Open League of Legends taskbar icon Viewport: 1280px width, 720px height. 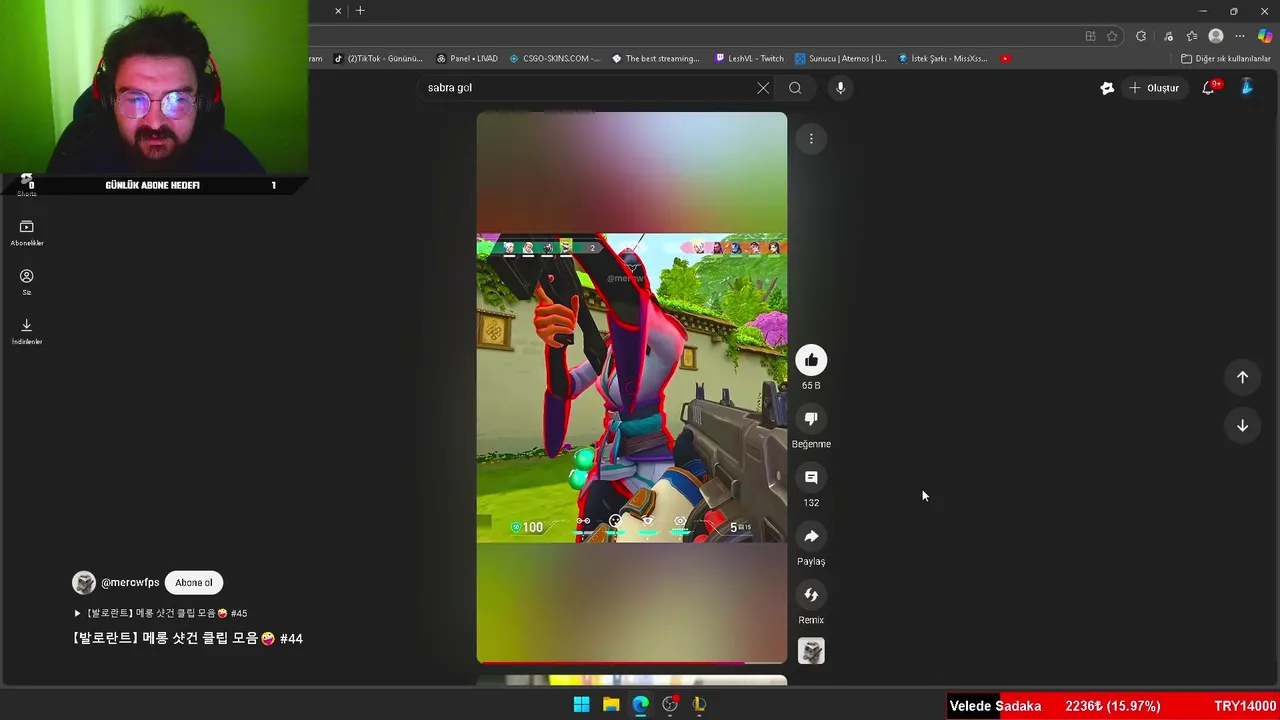pyautogui.click(x=699, y=704)
